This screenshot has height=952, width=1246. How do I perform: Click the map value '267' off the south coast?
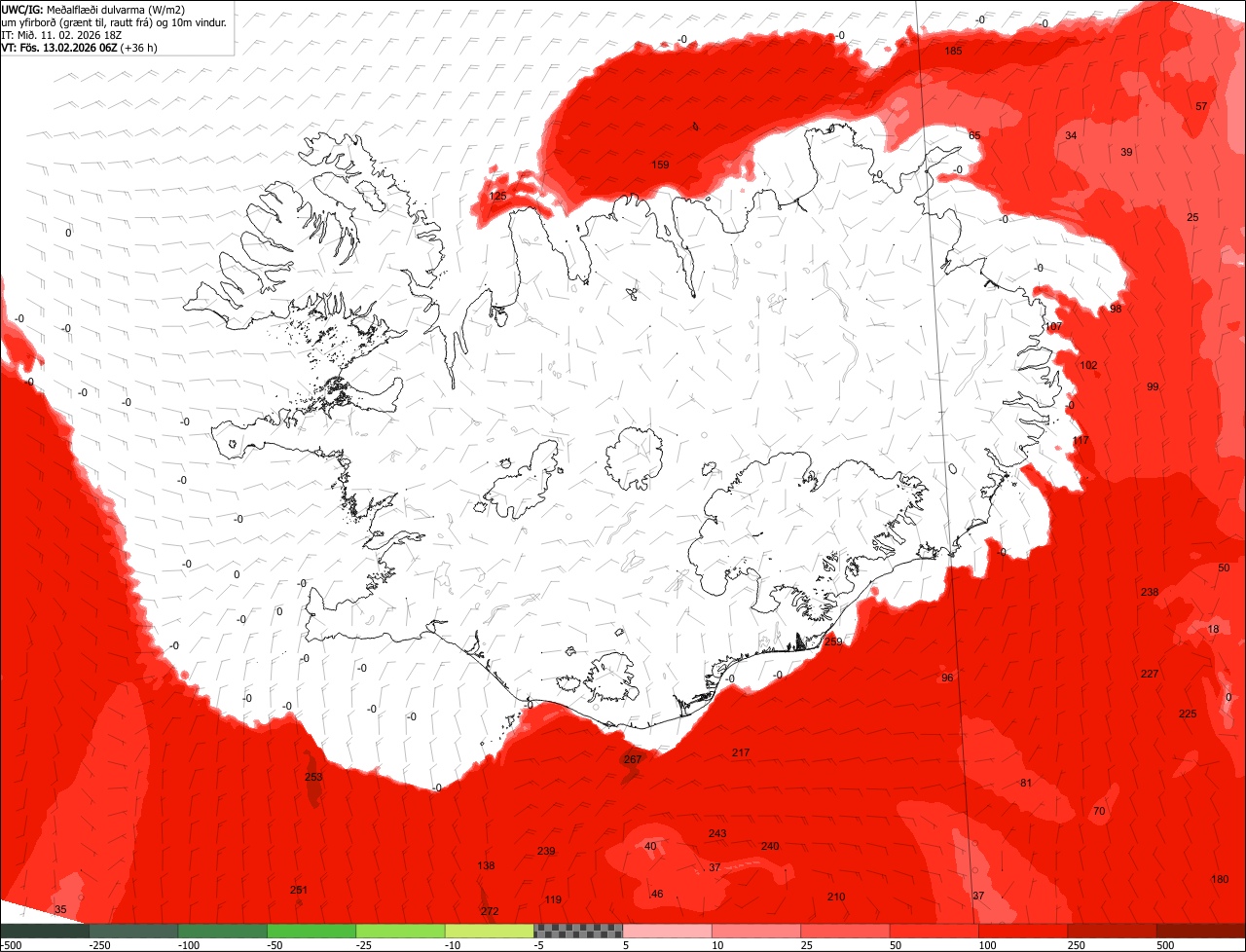[x=633, y=759]
